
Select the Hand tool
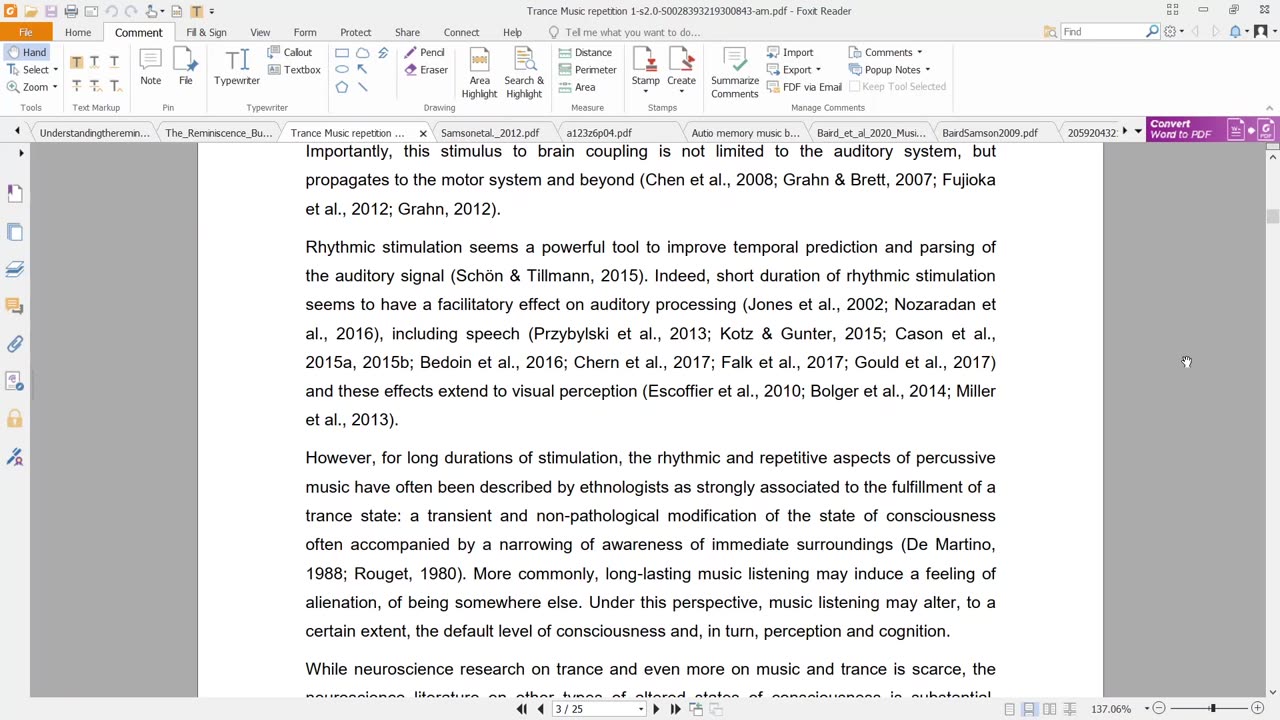(26, 52)
